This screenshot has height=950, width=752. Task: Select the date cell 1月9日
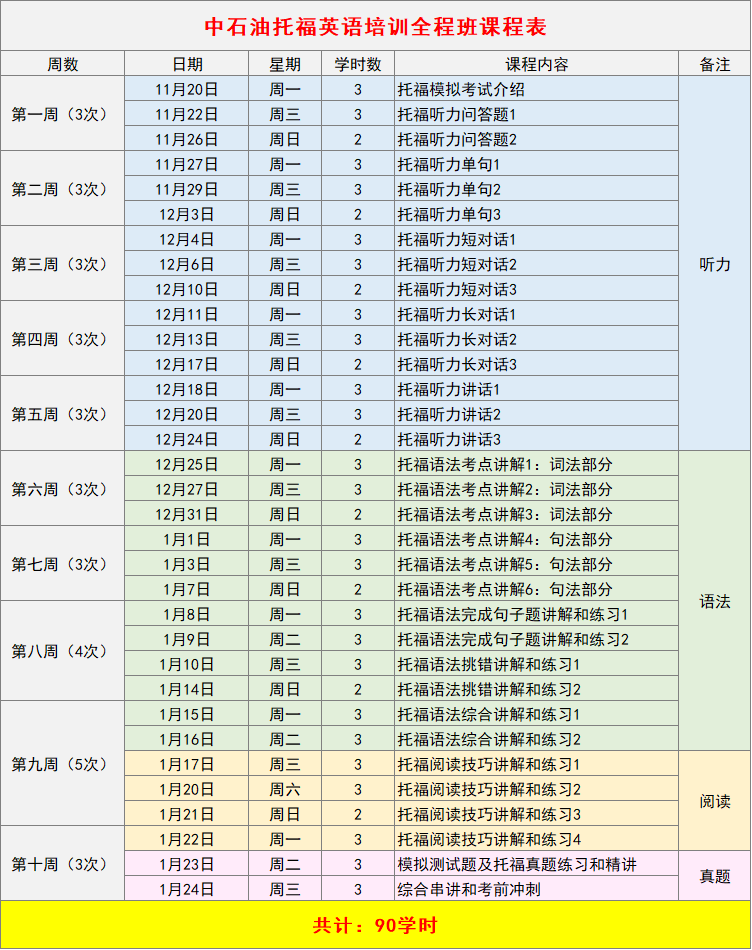point(187,639)
